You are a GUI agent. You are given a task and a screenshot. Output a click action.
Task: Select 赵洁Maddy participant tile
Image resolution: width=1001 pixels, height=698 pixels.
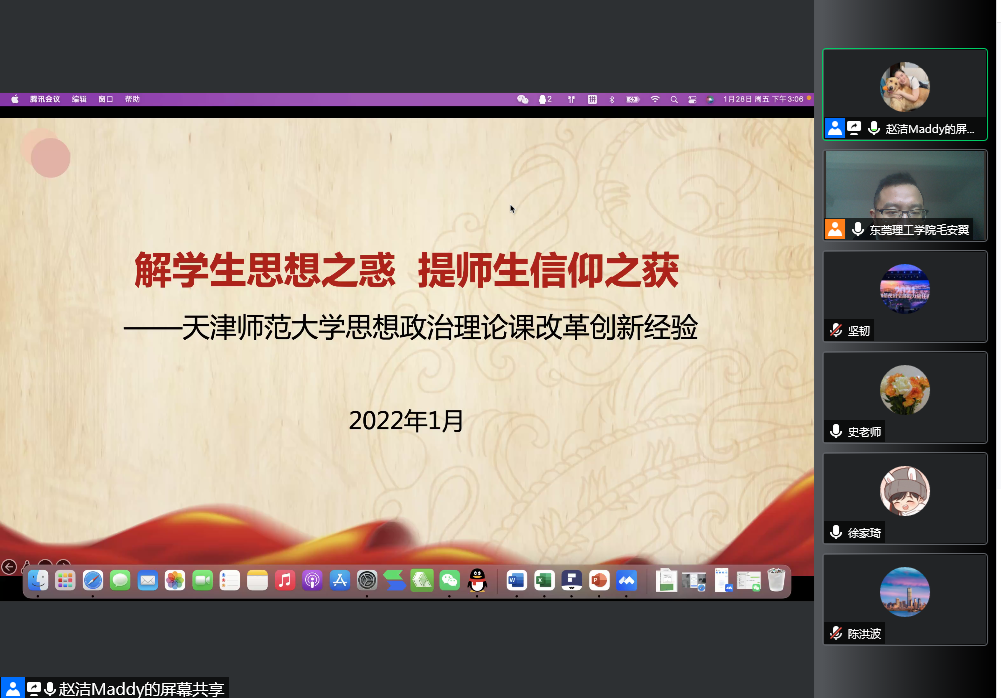(x=904, y=94)
